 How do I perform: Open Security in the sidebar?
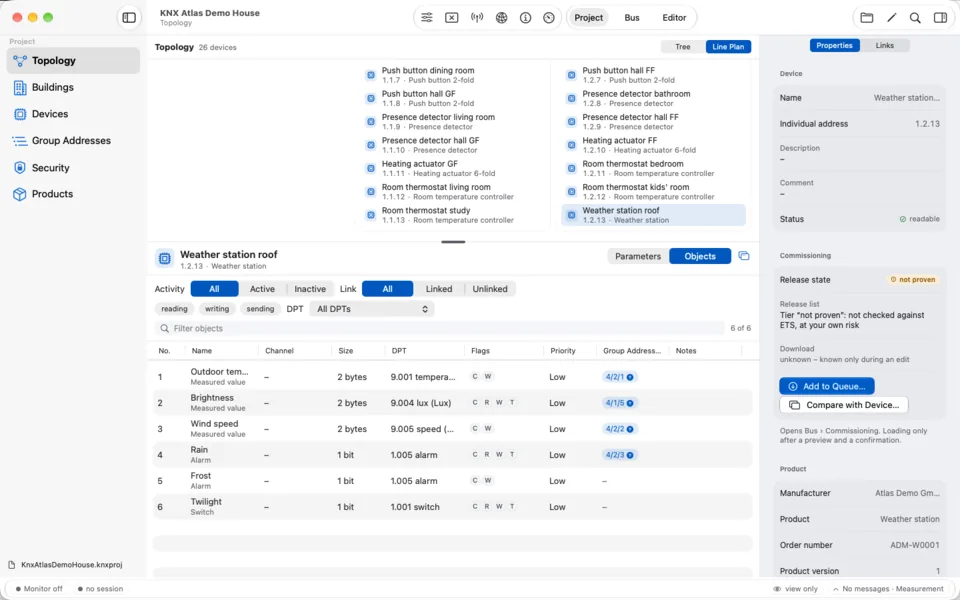[73, 168]
